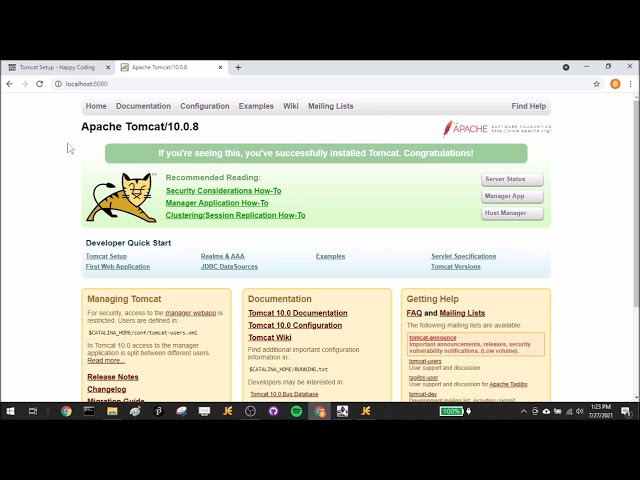The image size is (640, 480).
Task: Click the browser forward arrow
Action: [24, 84]
